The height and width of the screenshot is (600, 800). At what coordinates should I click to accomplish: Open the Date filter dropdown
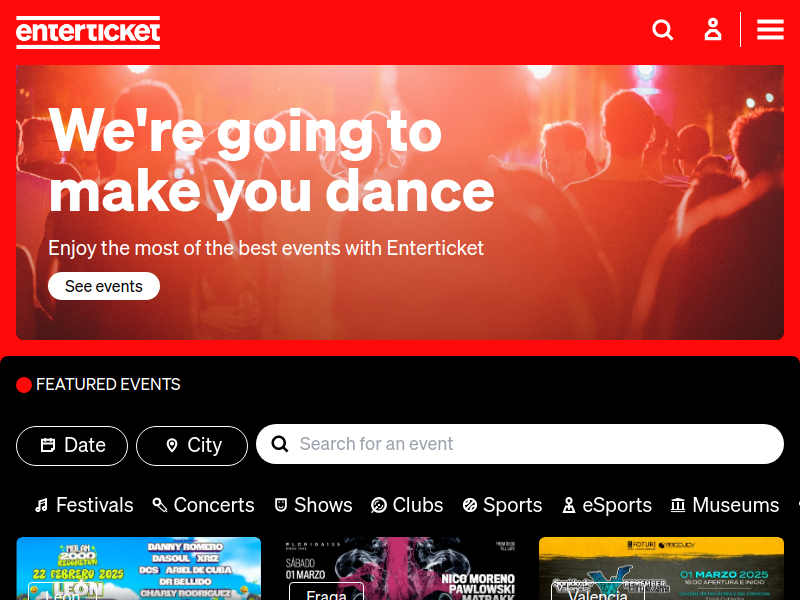point(72,446)
